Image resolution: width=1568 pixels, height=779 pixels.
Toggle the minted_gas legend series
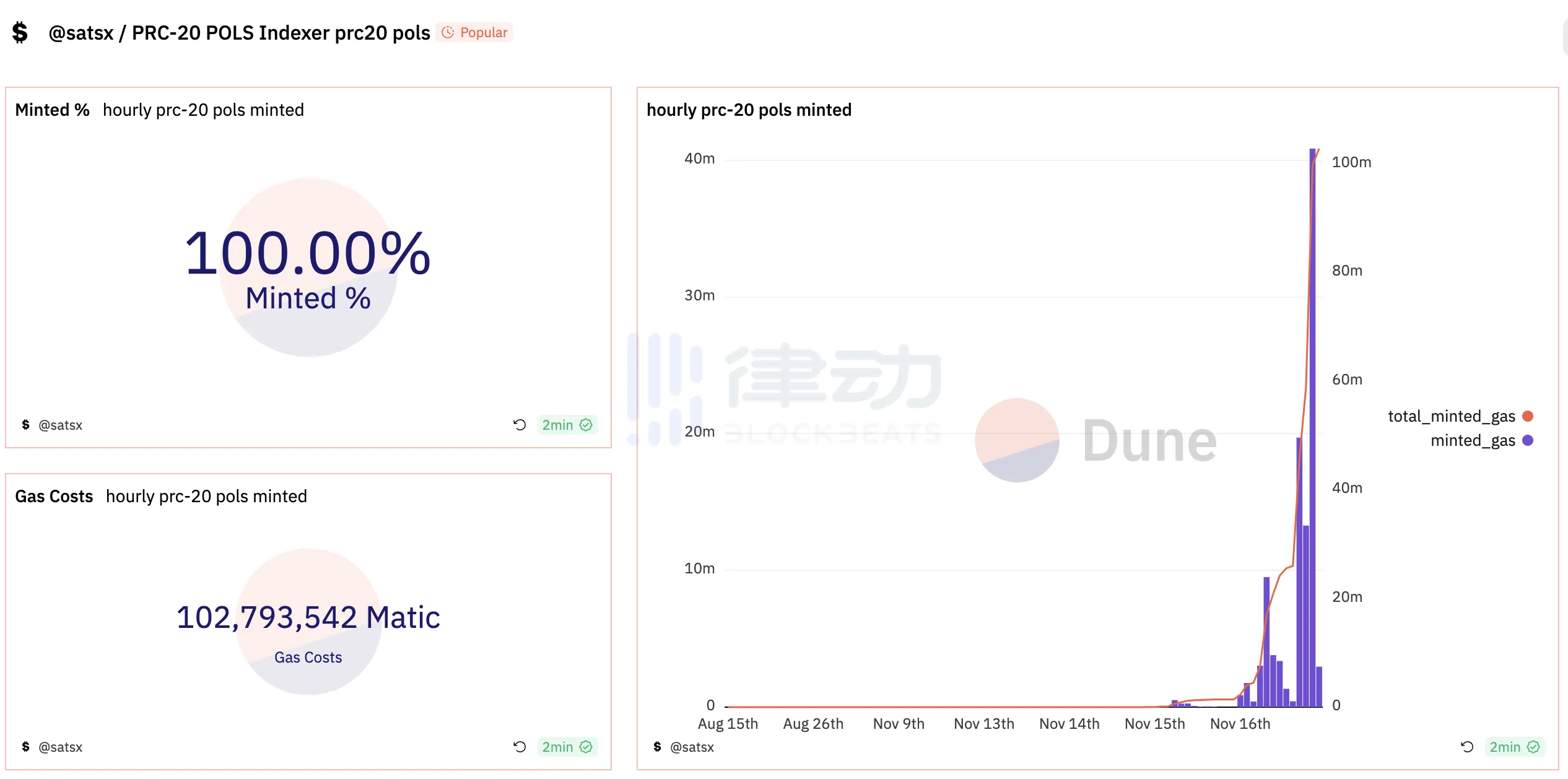(1481, 440)
